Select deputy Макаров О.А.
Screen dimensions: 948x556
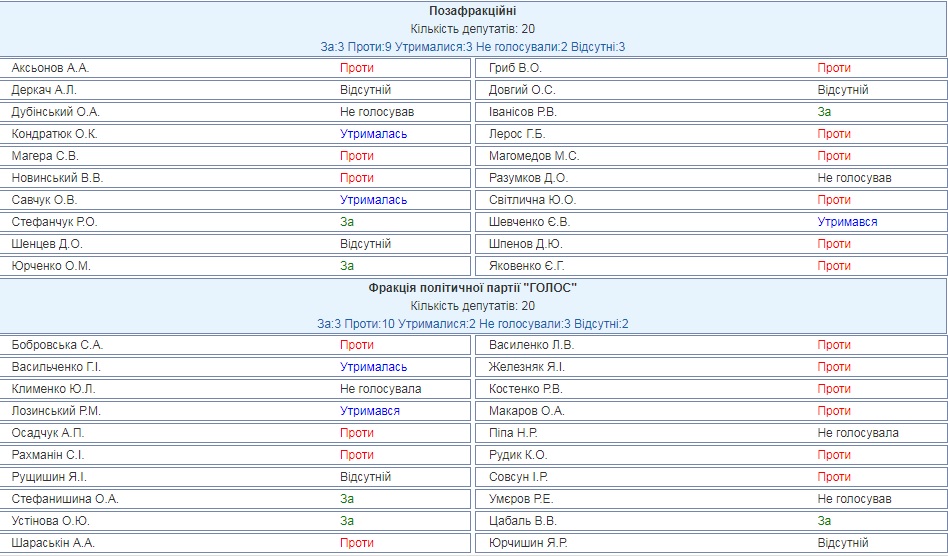(527, 411)
